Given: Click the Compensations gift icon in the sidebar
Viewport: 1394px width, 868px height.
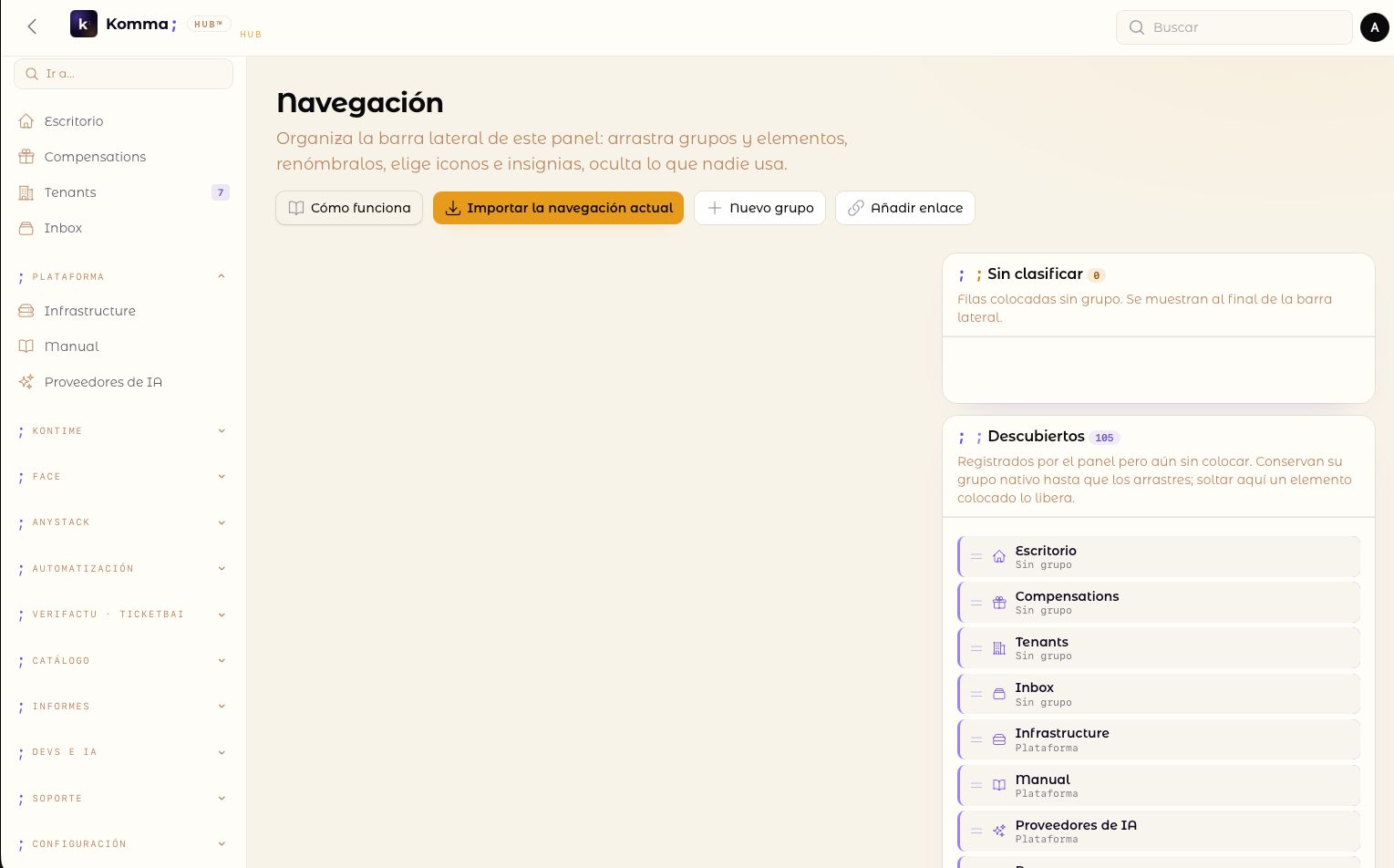Looking at the screenshot, I should pyautogui.click(x=26, y=157).
